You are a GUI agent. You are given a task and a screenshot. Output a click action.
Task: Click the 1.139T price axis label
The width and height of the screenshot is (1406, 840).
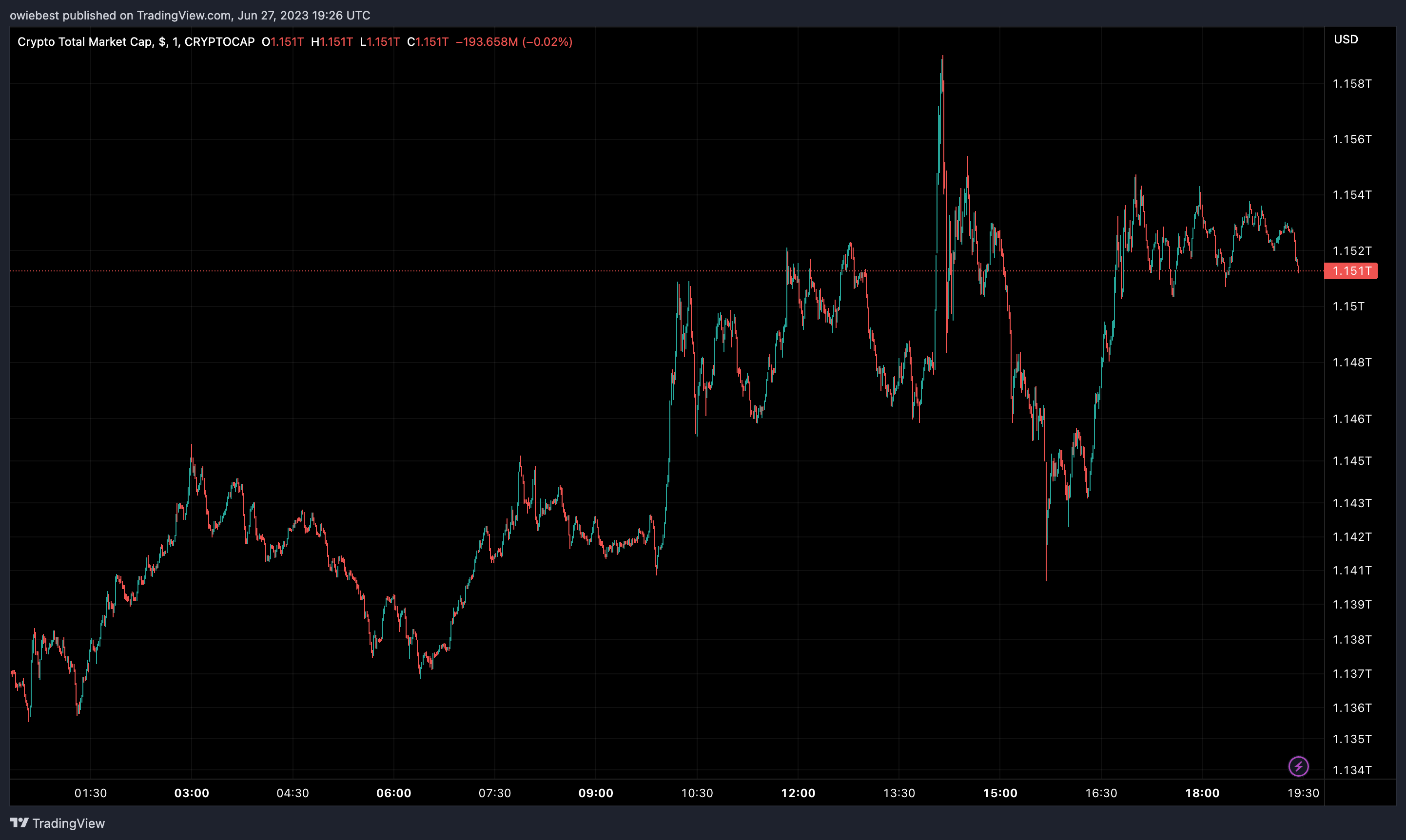(1352, 605)
